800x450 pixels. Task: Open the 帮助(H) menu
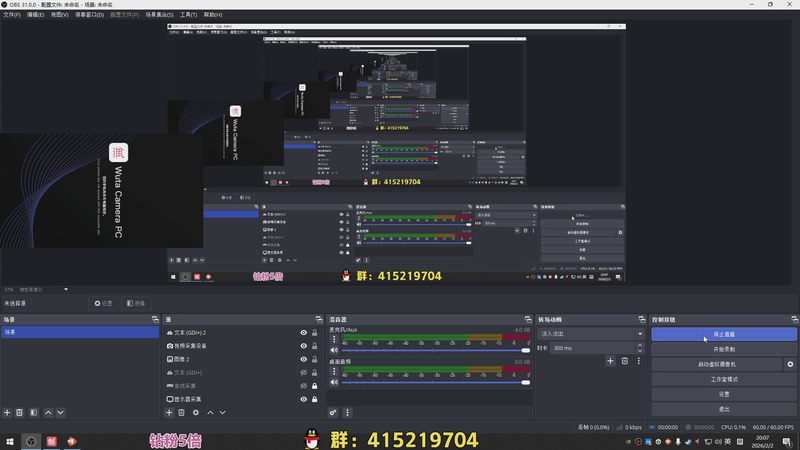213,15
